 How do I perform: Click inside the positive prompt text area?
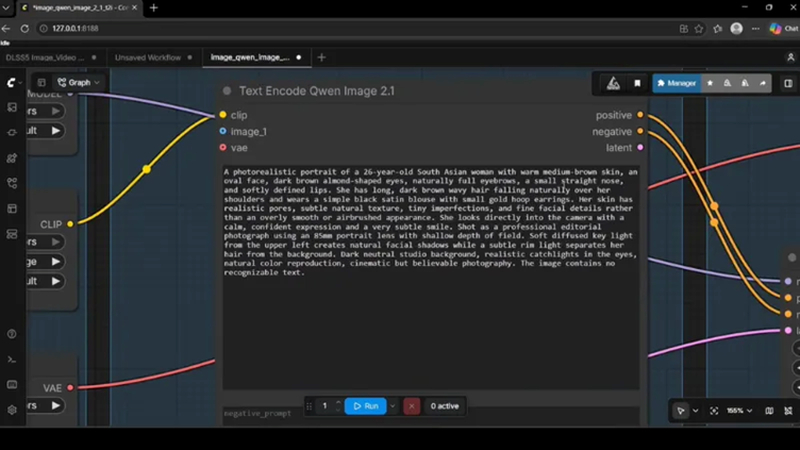point(431,277)
